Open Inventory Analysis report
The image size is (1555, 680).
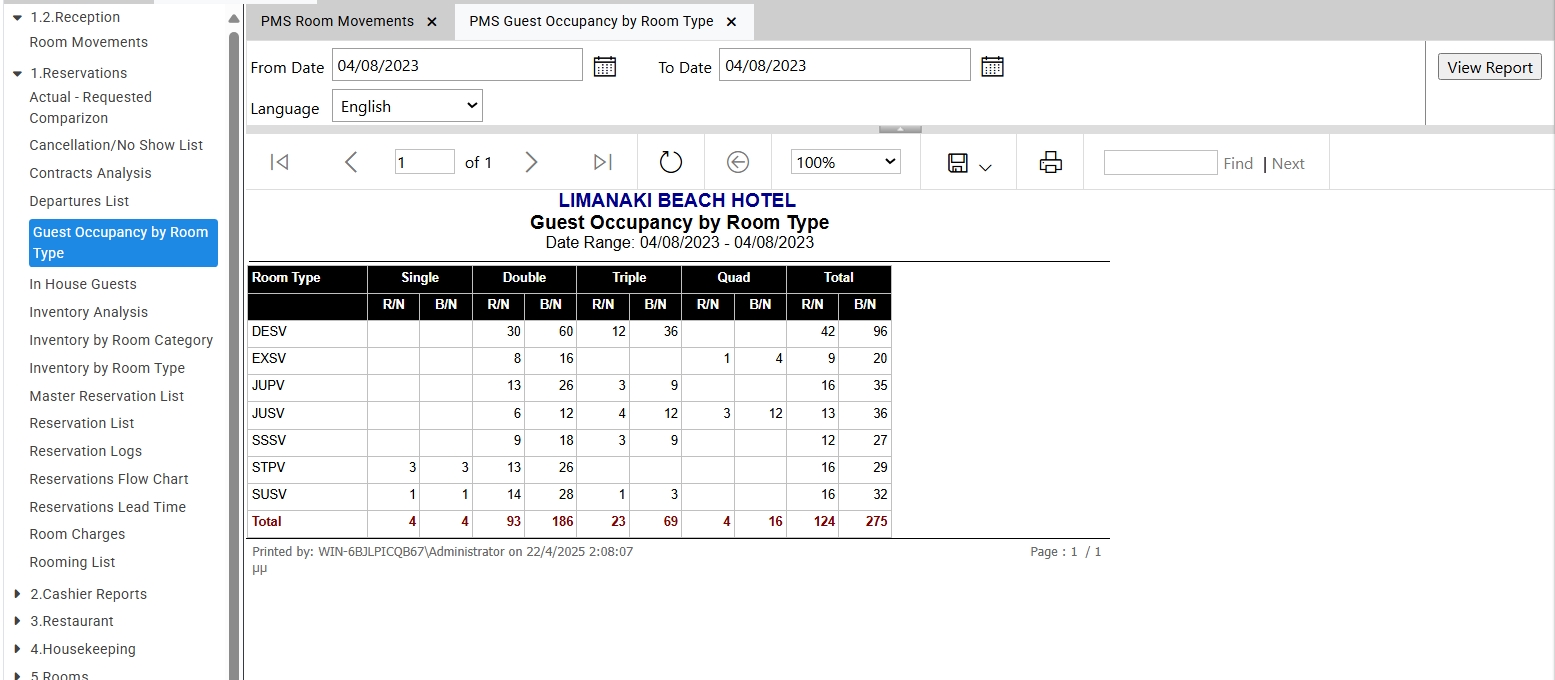(x=89, y=312)
